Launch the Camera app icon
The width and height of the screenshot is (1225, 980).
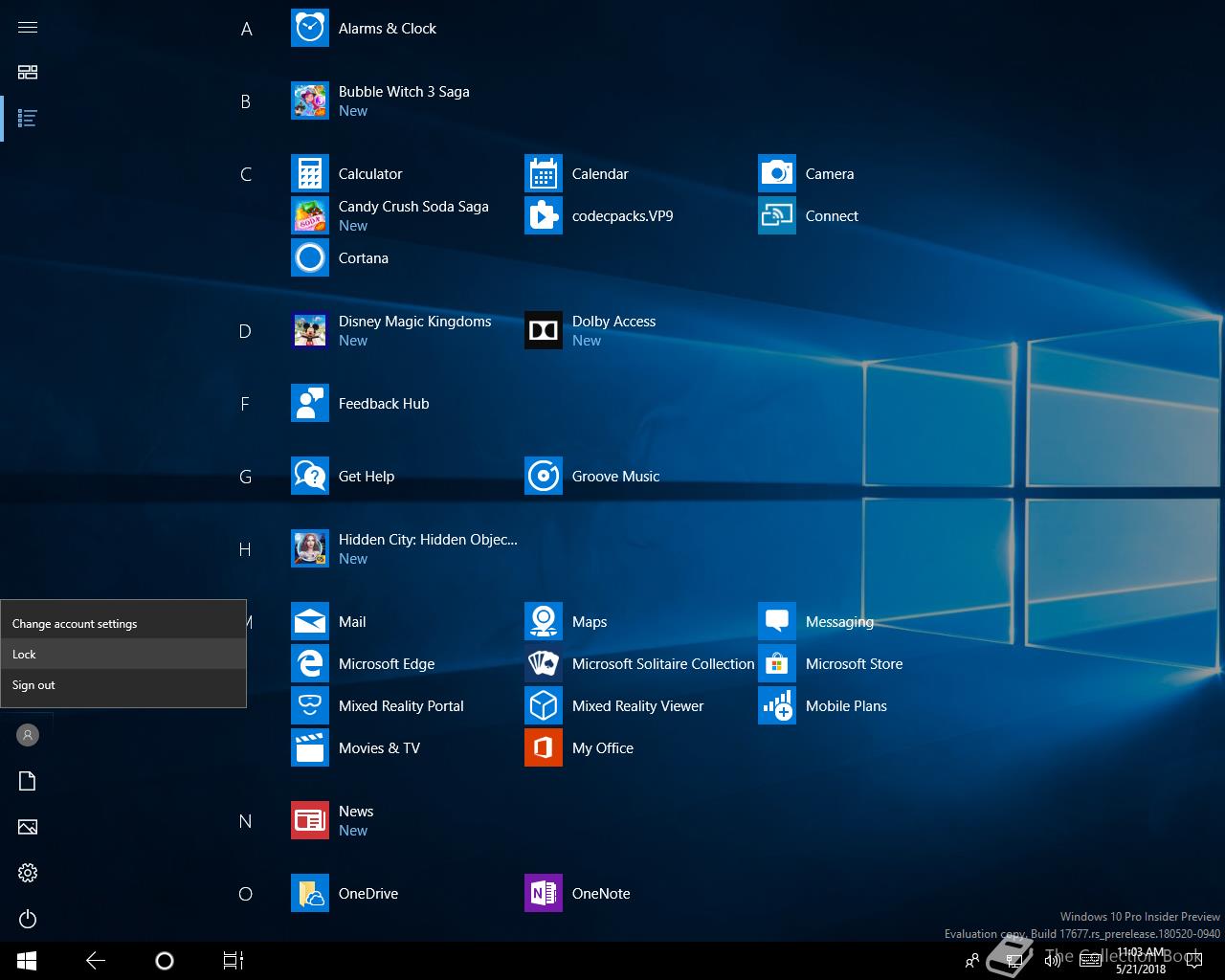point(777,174)
